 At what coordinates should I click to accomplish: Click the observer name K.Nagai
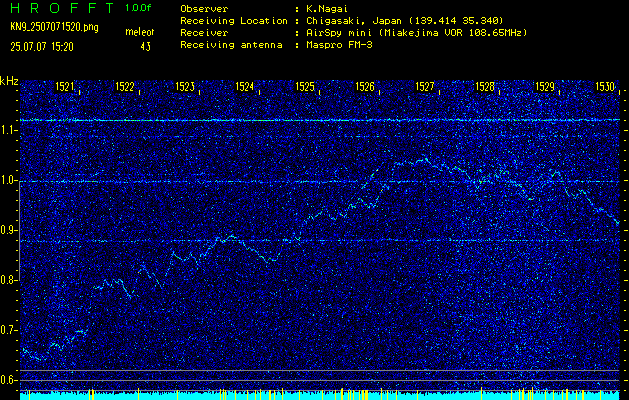(x=327, y=9)
